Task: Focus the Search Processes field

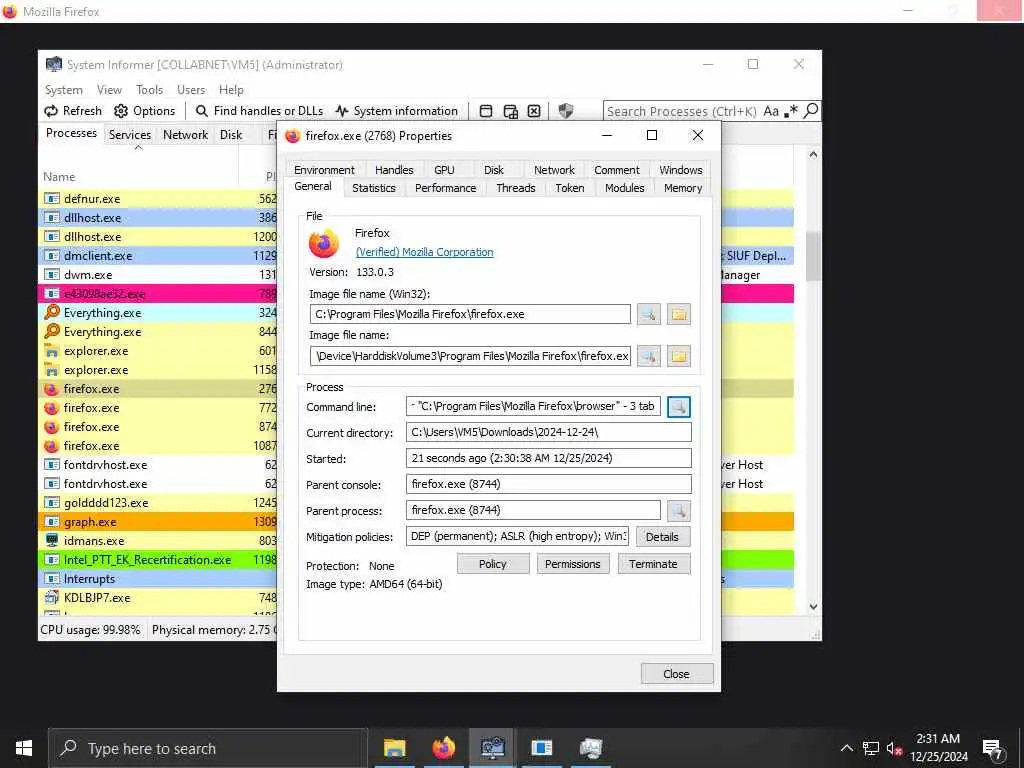Action: 682,111
